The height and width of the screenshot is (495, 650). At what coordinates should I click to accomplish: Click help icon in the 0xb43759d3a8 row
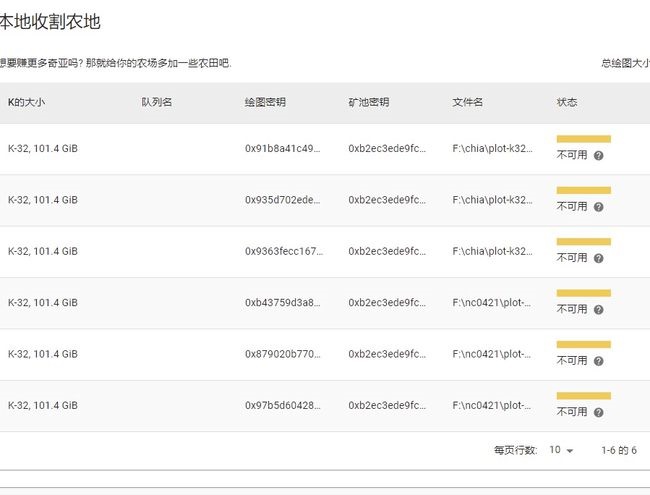pyautogui.click(x=598, y=310)
